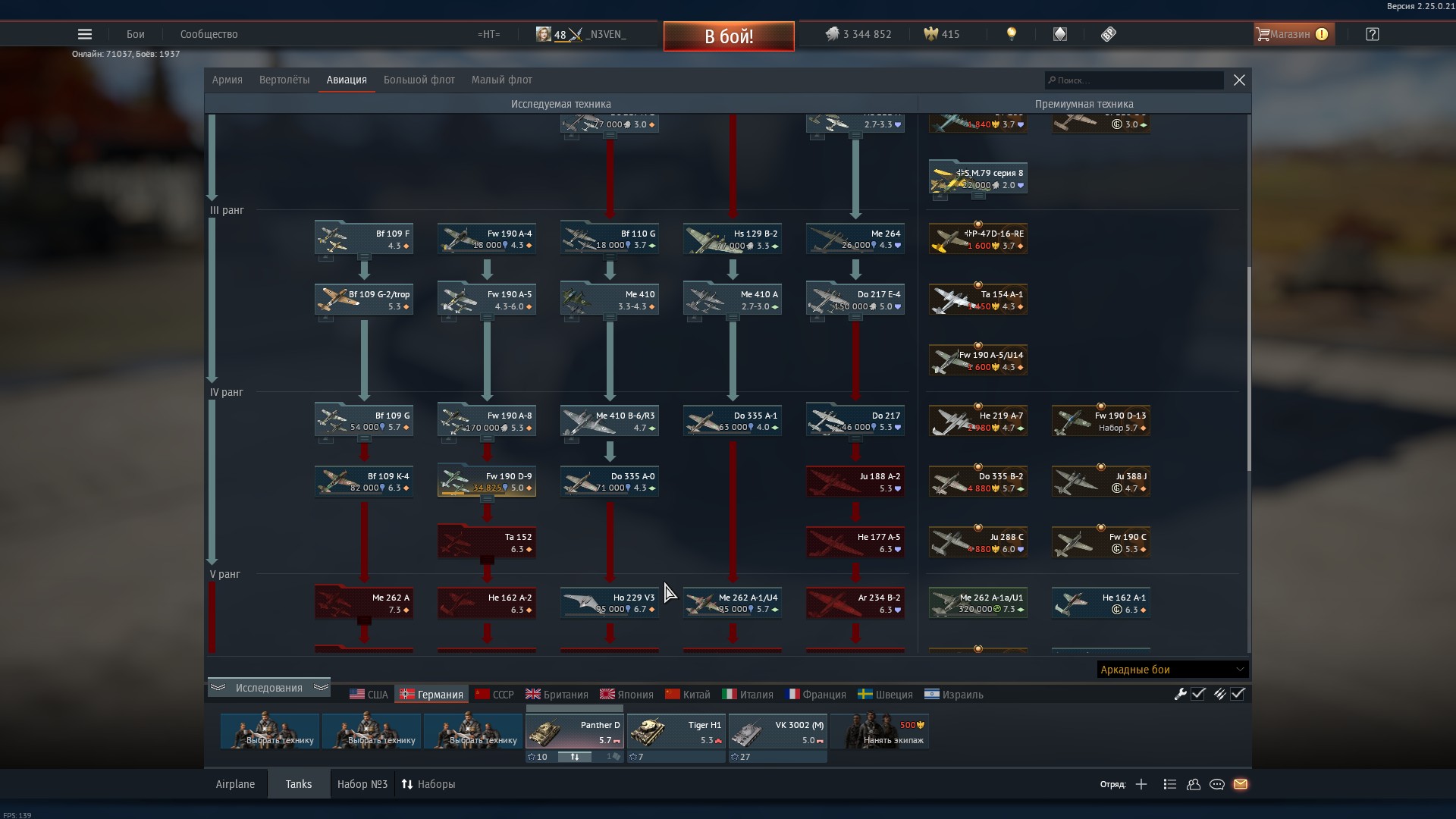Choose vehicle for first empty crew slot
The image size is (1456, 819).
pyautogui.click(x=269, y=731)
